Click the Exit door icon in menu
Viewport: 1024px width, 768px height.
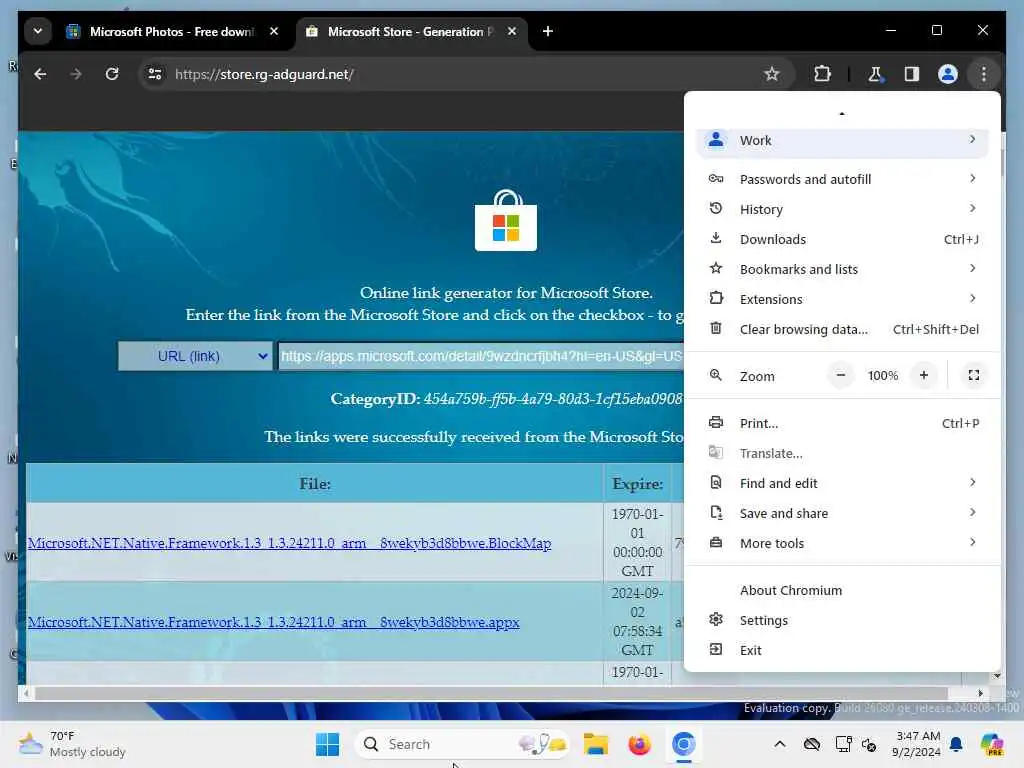pos(716,650)
